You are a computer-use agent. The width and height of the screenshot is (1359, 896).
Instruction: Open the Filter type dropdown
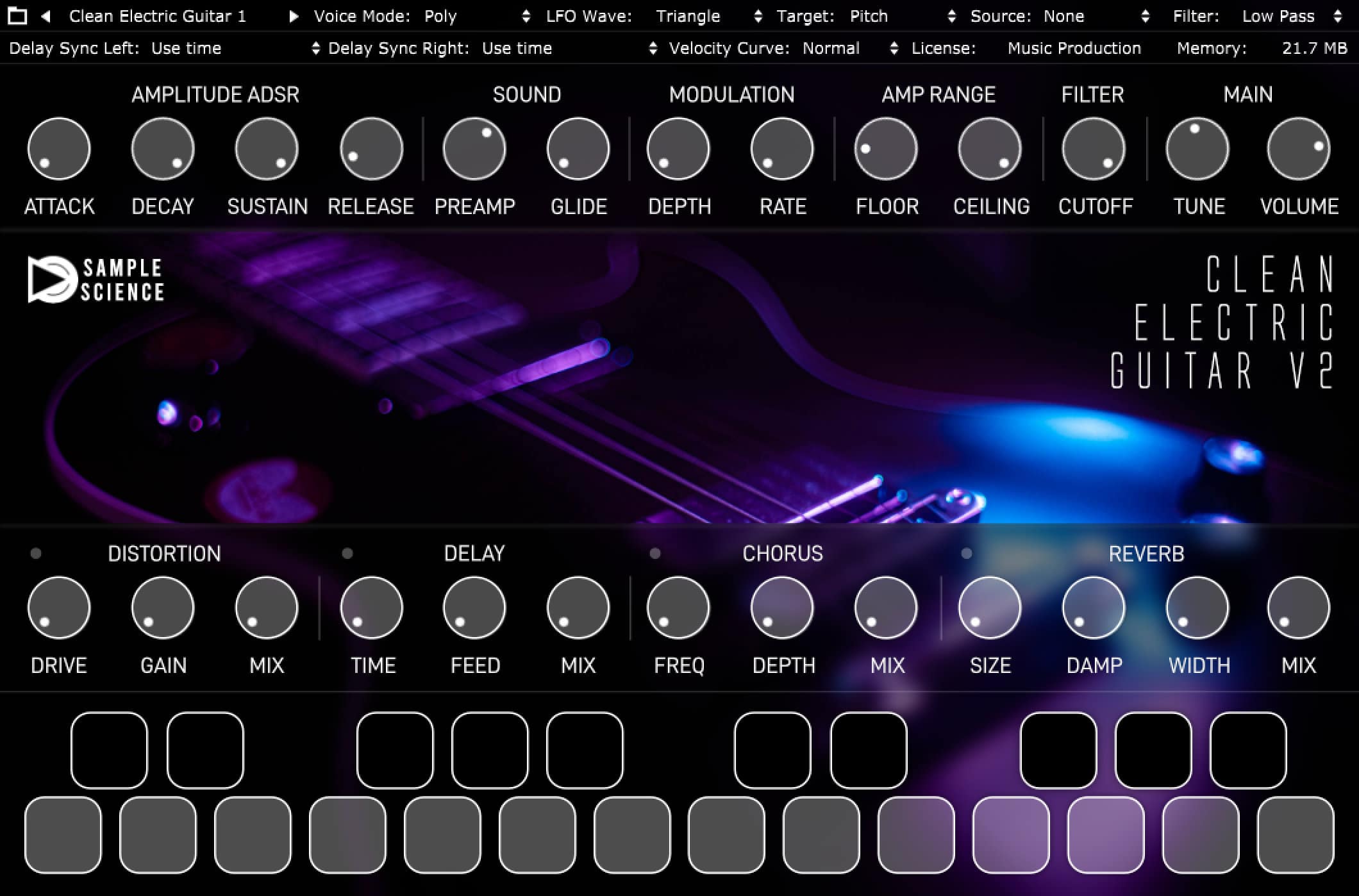(1292, 16)
